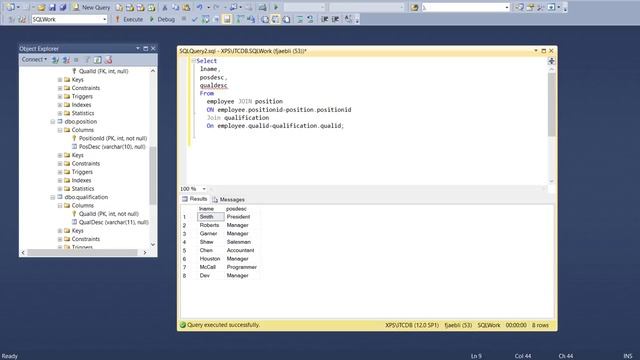Click Display Estimated Execution Plan icon
This screenshot has width=640, height=360.
(x=205, y=19)
